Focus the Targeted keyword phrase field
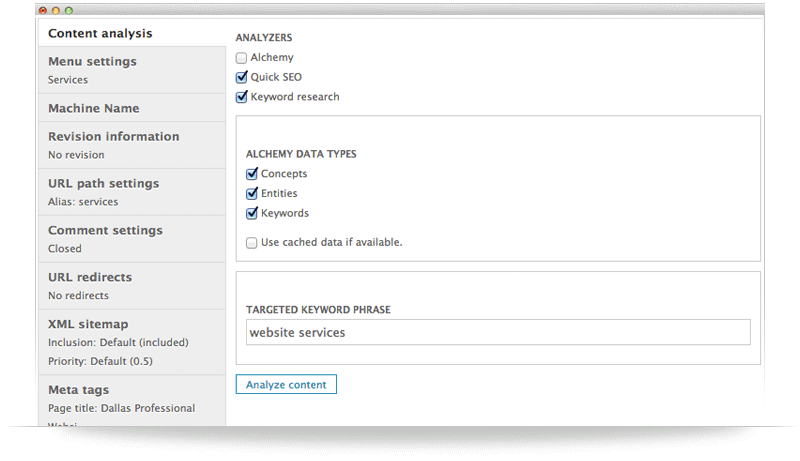The width and height of the screenshot is (800, 461). pyautogui.click(x=498, y=332)
